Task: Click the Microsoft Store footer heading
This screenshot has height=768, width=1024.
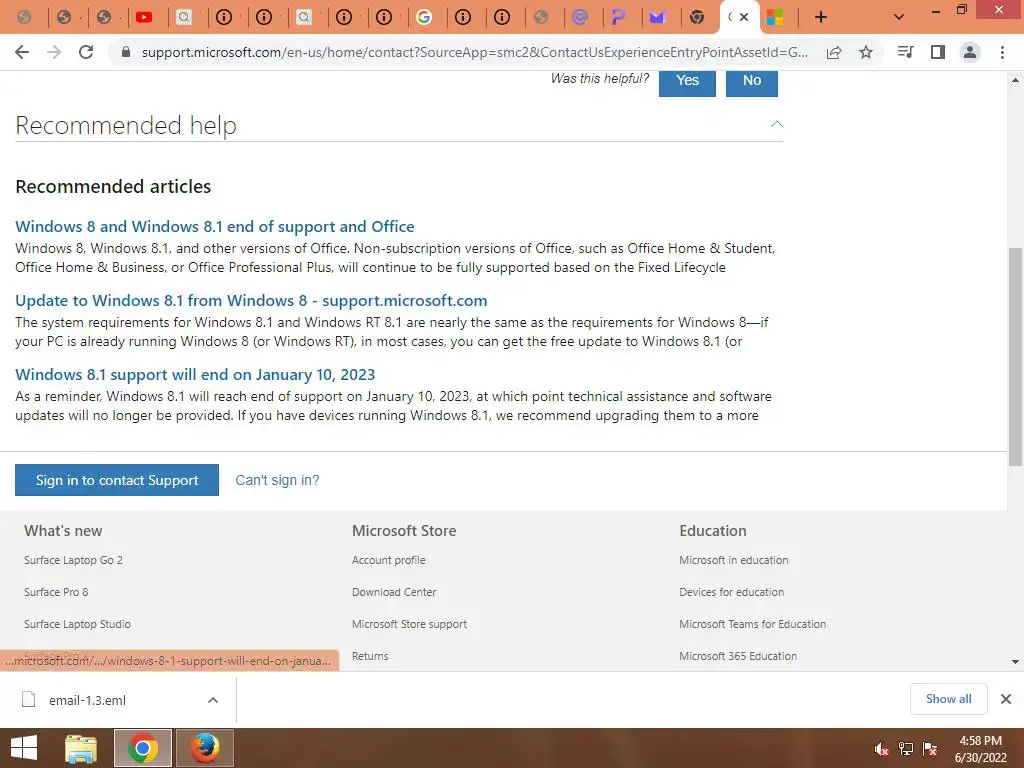Action: click(x=404, y=531)
